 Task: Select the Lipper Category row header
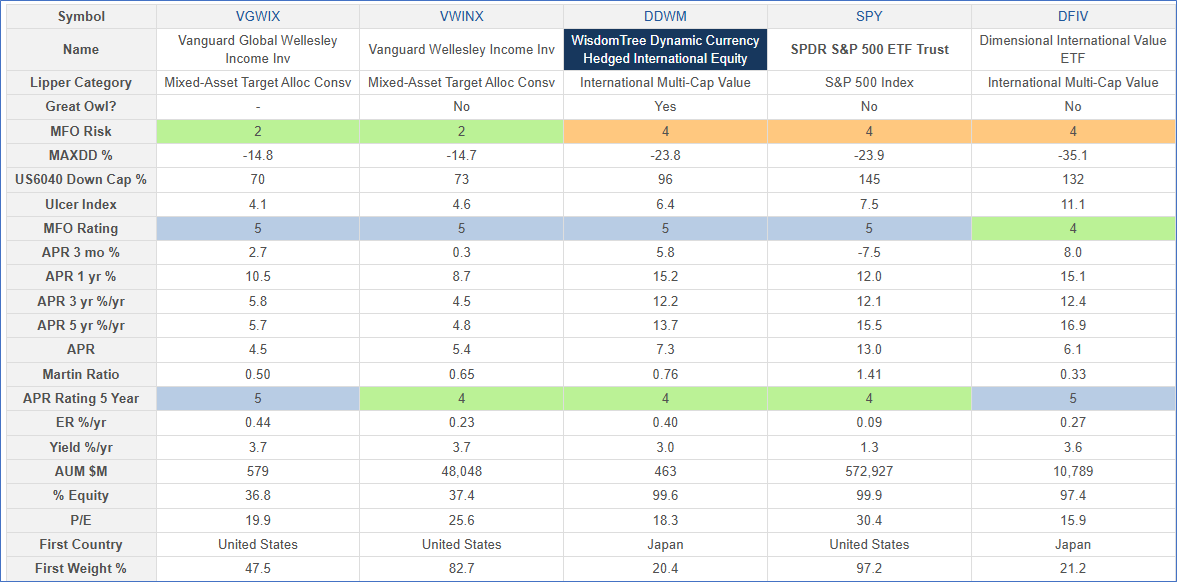[81, 83]
